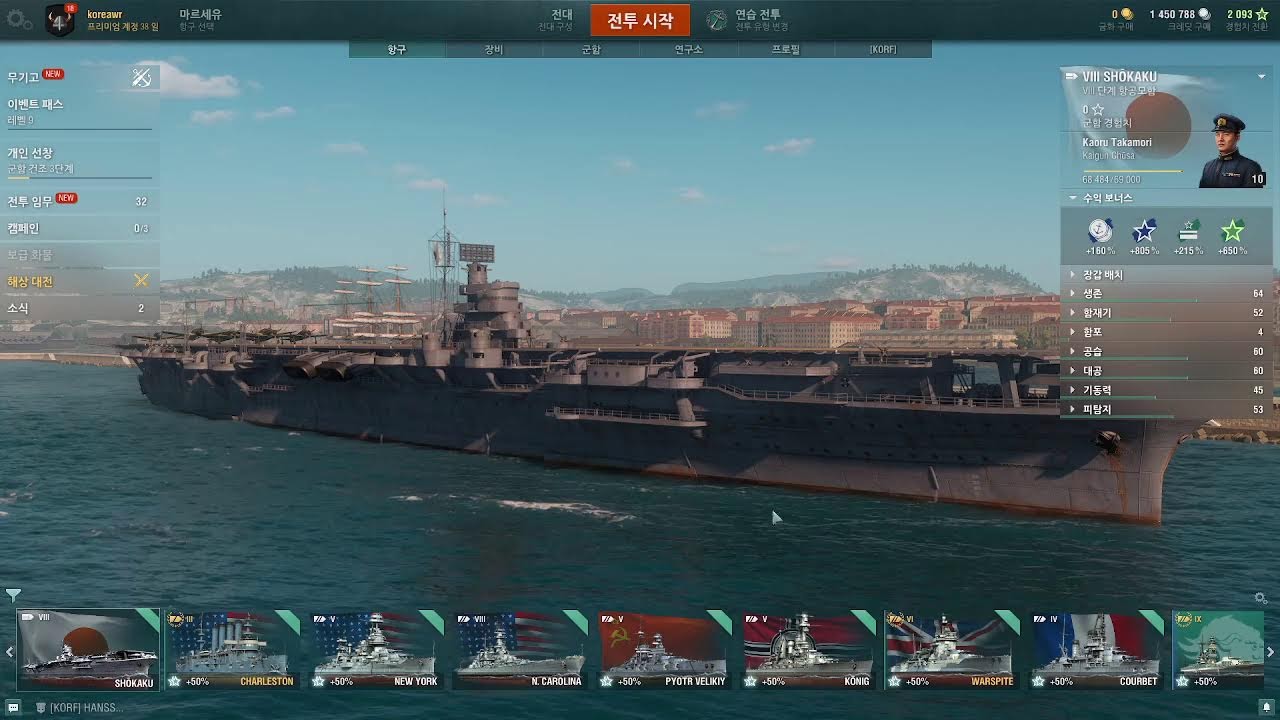The image size is (1280, 720).
Task: Click the notification bell icon
Action: [1265, 707]
